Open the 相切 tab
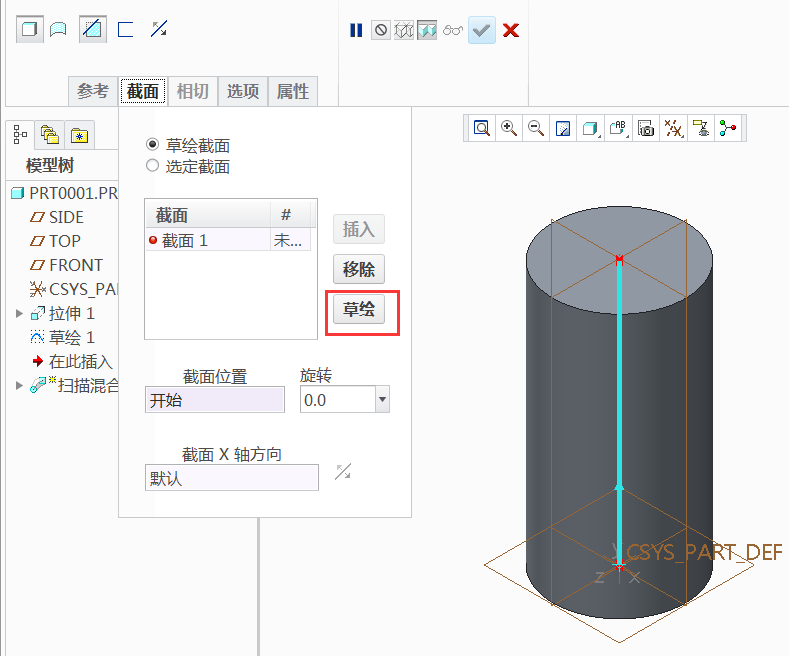789x656 pixels. pos(193,92)
